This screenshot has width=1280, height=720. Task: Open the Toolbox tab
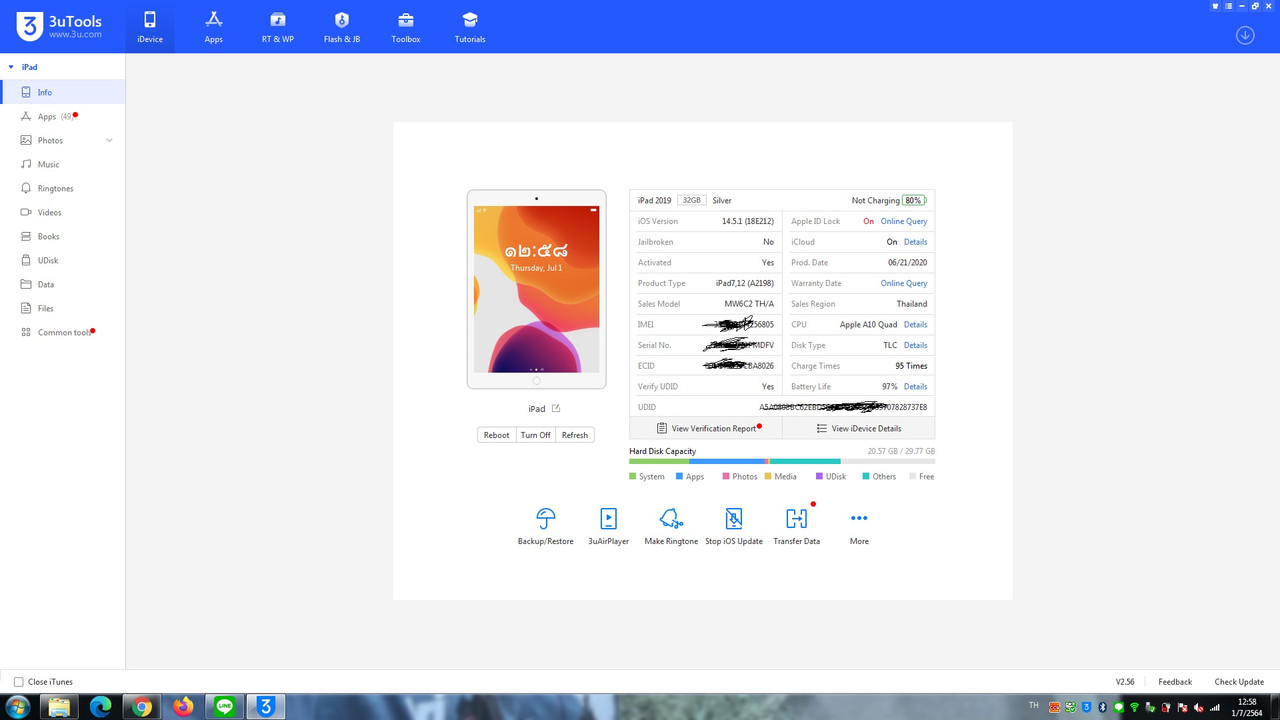[406, 27]
